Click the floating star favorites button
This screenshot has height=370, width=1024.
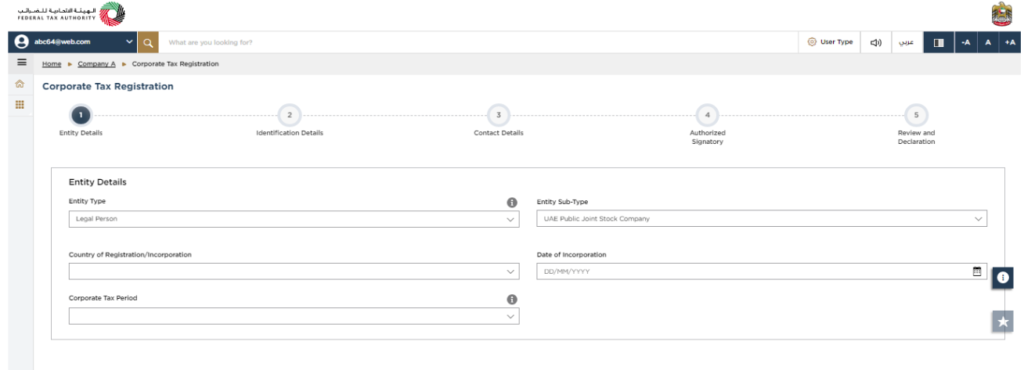1002,321
